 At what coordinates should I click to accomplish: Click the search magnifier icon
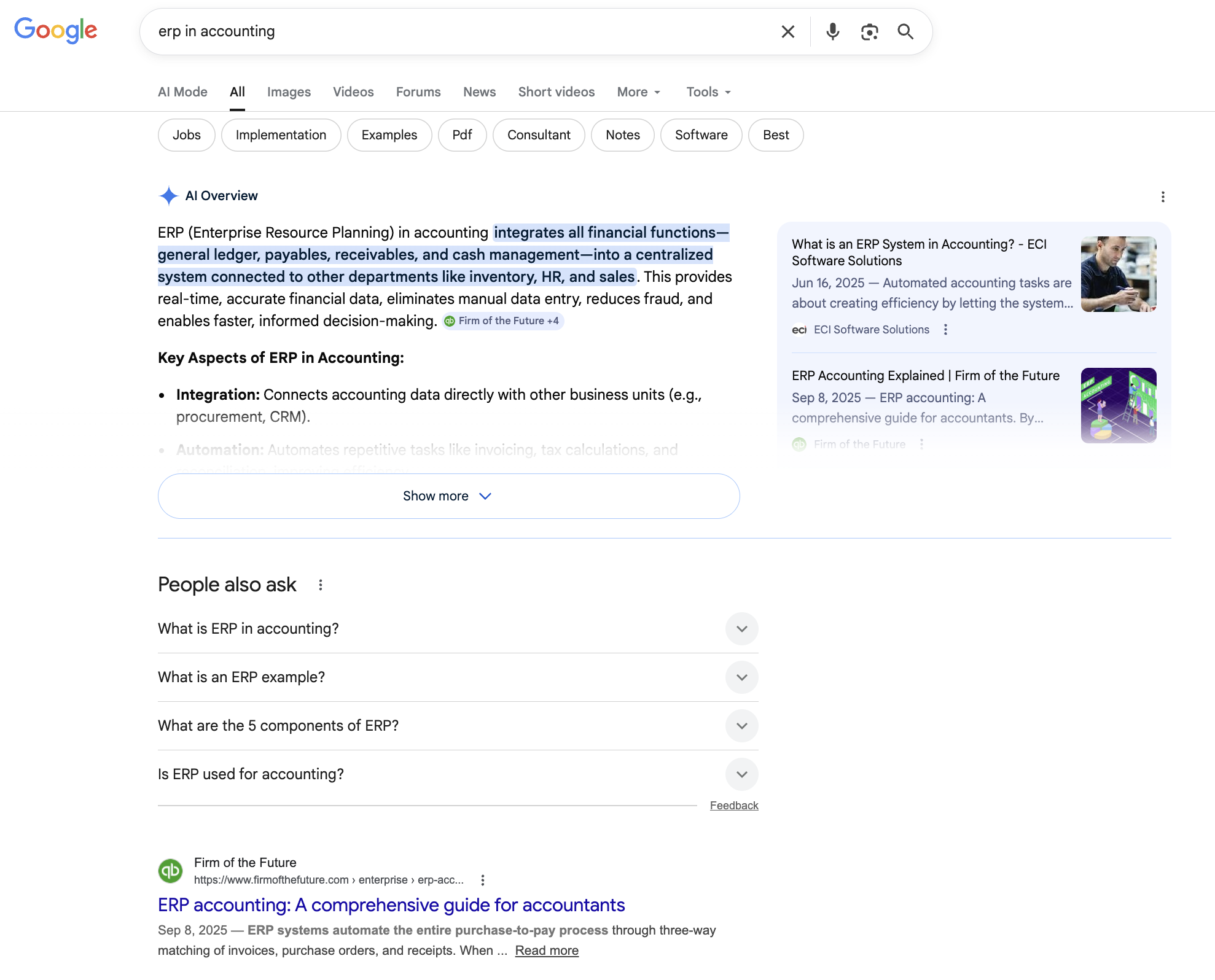point(905,31)
